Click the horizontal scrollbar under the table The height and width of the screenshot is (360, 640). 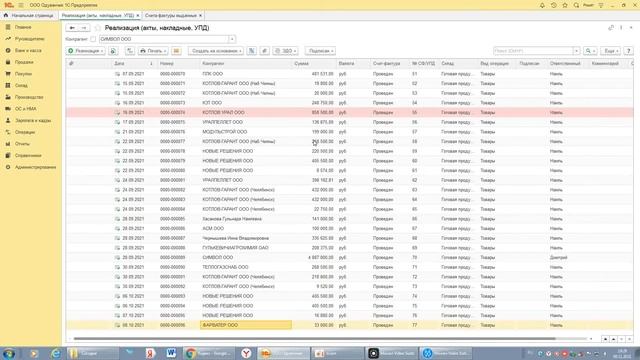click(x=314, y=339)
